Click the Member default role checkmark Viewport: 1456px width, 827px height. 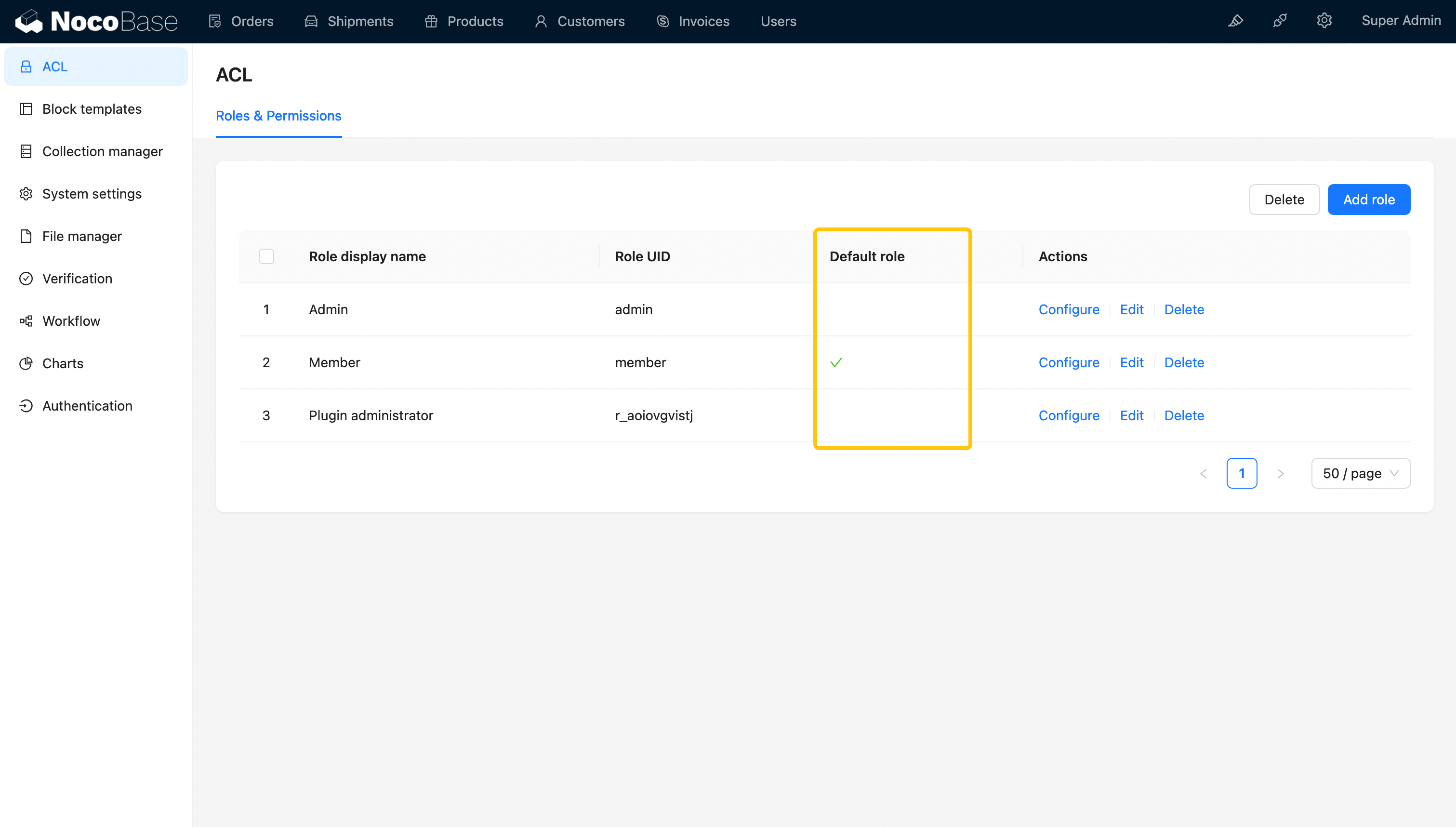(x=836, y=362)
